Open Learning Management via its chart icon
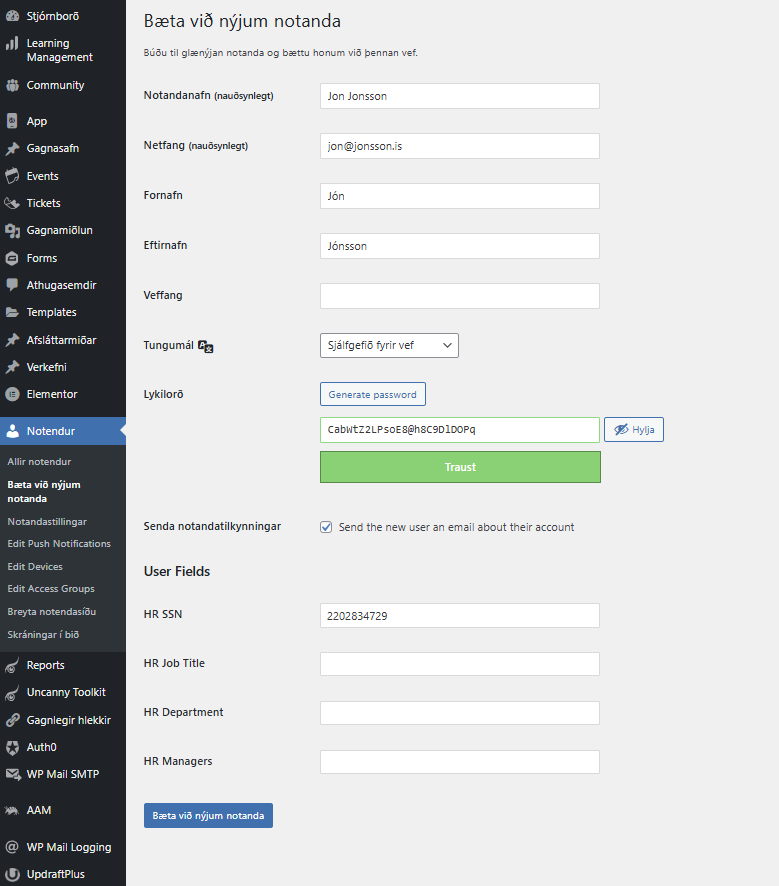Image resolution: width=779 pixels, height=886 pixels. [12, 44]
